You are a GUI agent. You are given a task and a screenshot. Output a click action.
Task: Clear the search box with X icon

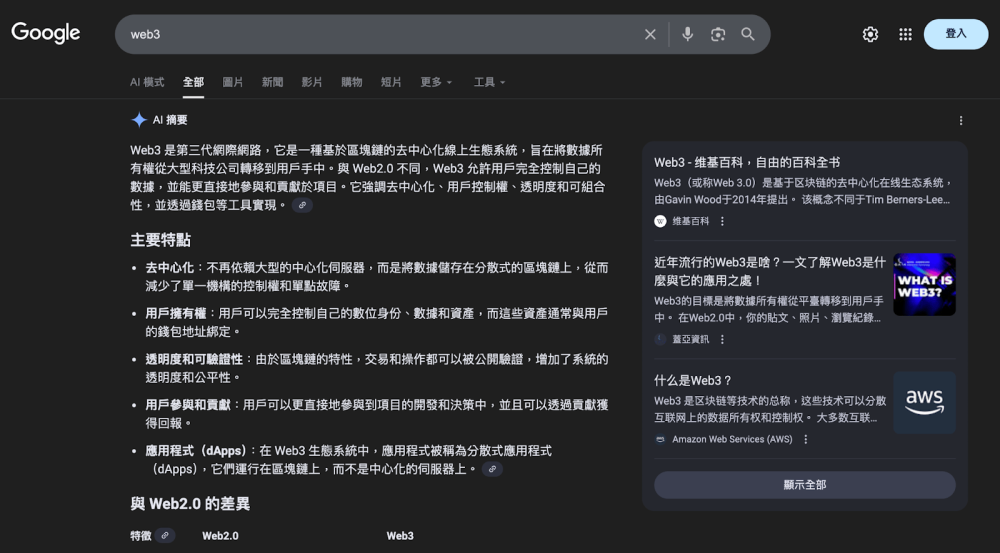click(650, 34)
